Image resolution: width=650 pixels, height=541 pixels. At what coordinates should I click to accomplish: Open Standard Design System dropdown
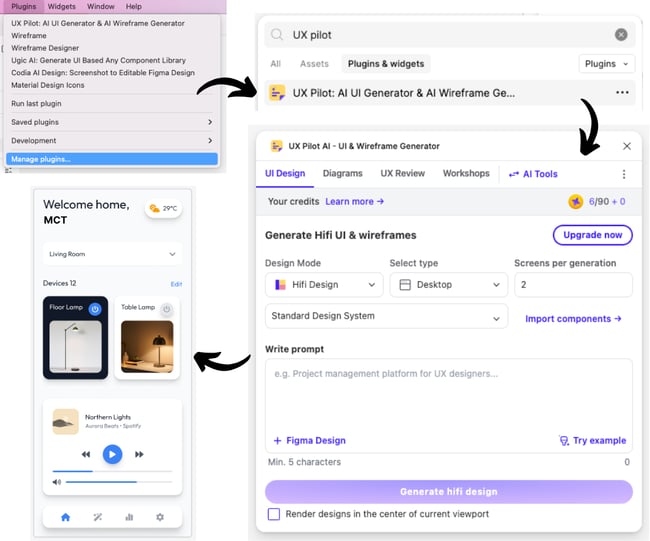[x=386, y=316]
